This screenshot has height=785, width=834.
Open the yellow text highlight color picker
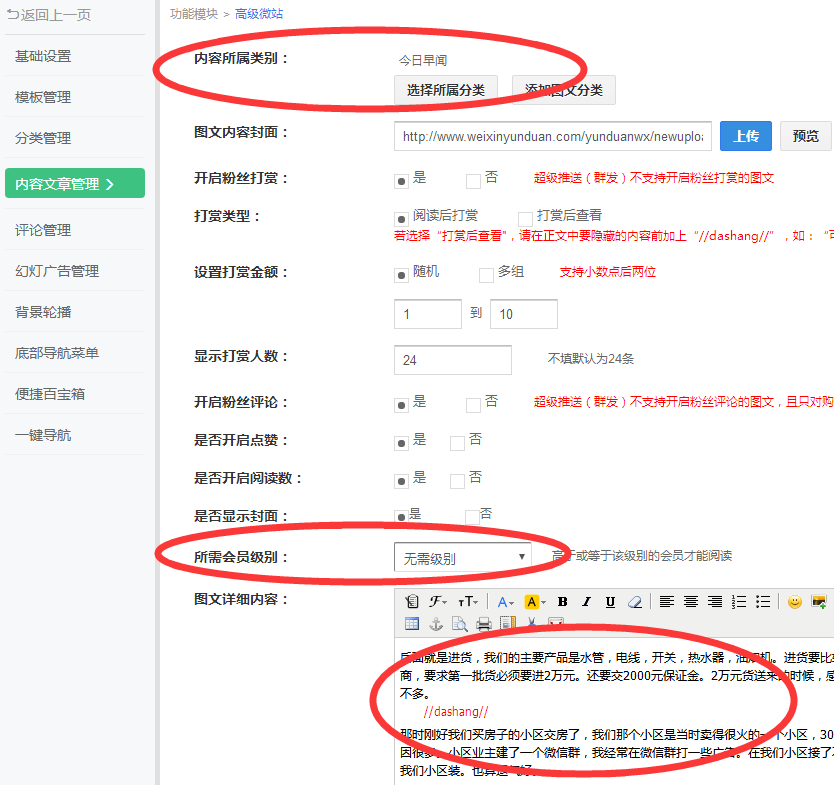click(x=534, y=602)
